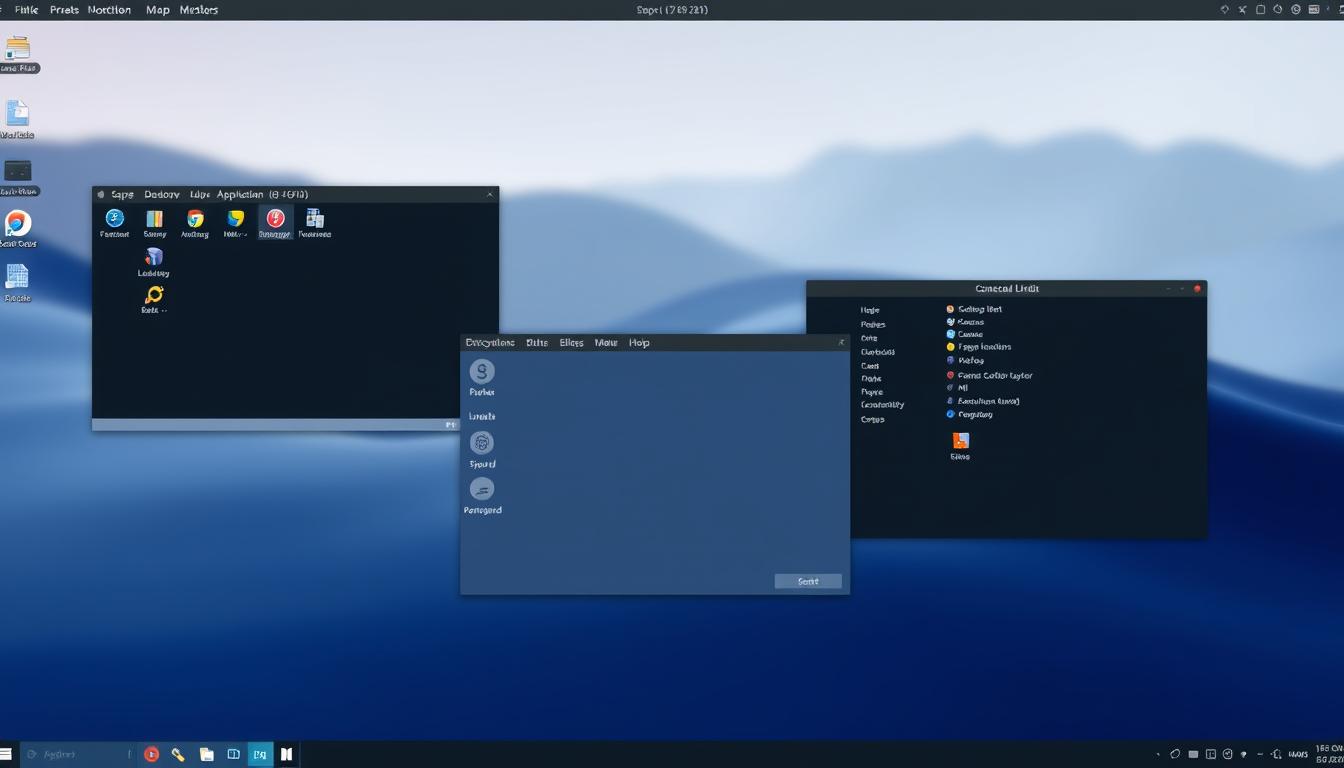Open the Password settings icon in the center window
The image size is (1344, 768).
tap(482, 490)
